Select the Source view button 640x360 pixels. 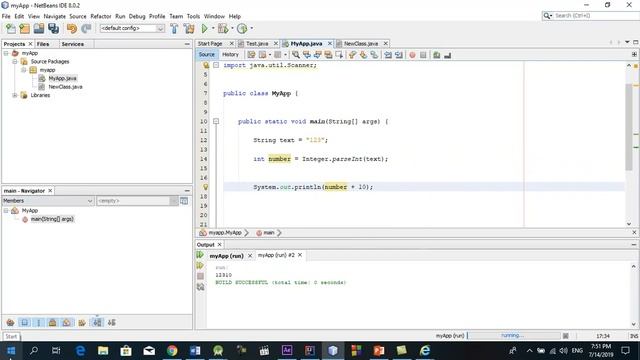click(x=207, y=55)
